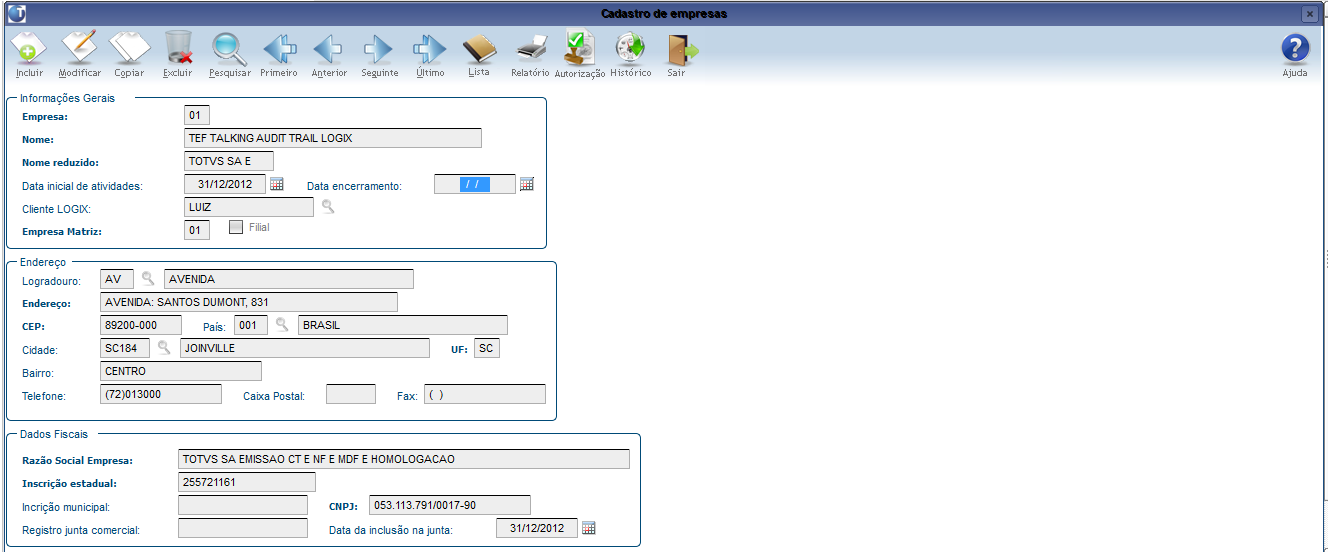Click the Cliente LOGIX field
Screen dimensions: 1328x552
click(249, 207)
